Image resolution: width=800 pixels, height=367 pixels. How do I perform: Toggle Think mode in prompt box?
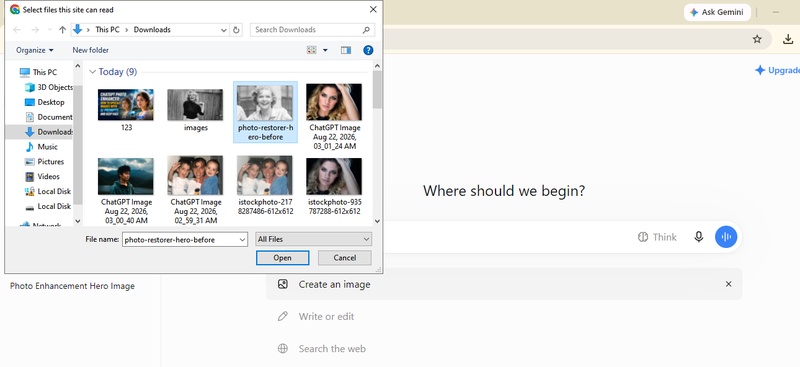[657, 237]
